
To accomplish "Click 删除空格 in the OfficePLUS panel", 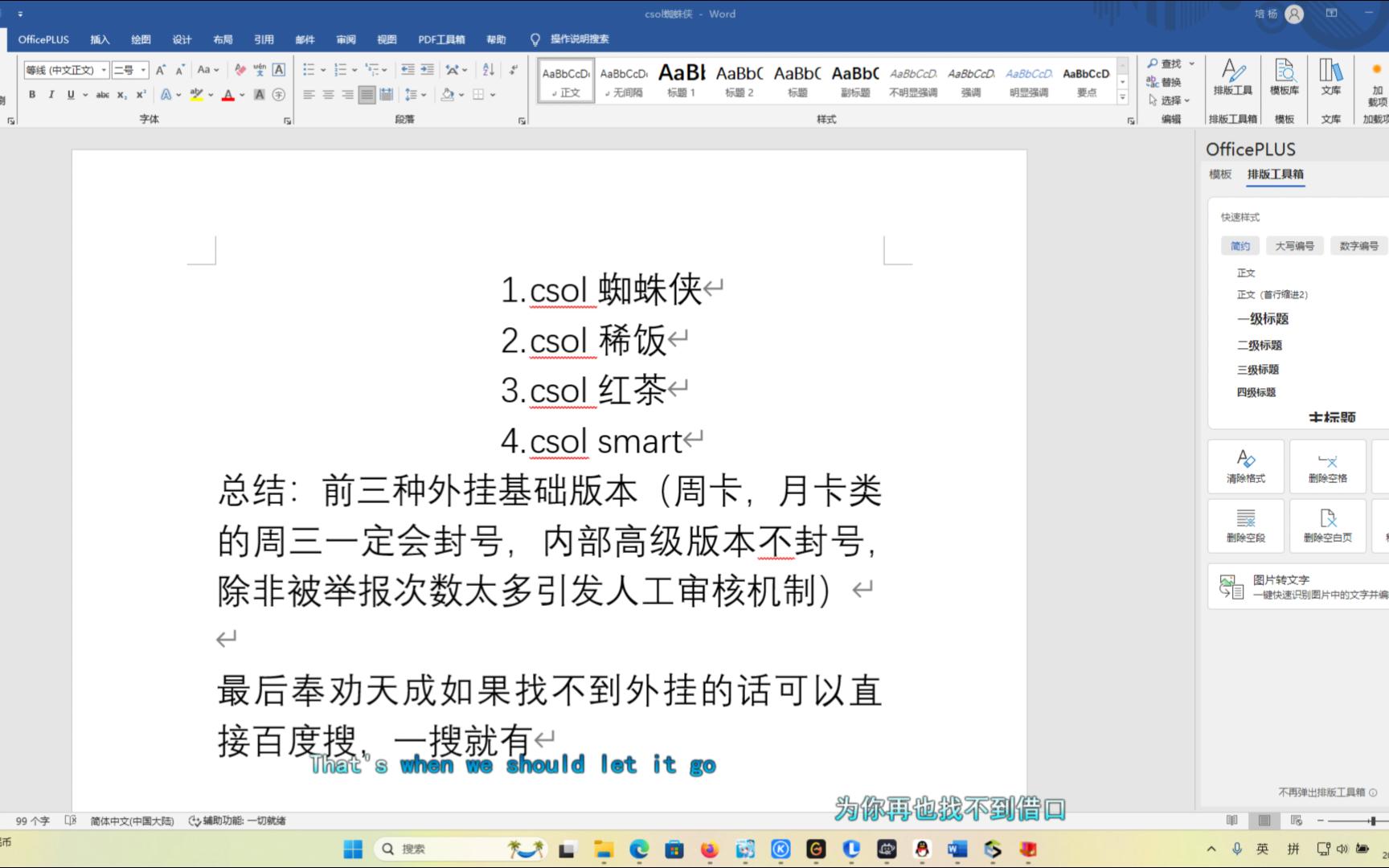I will [x=1328, y=466].
